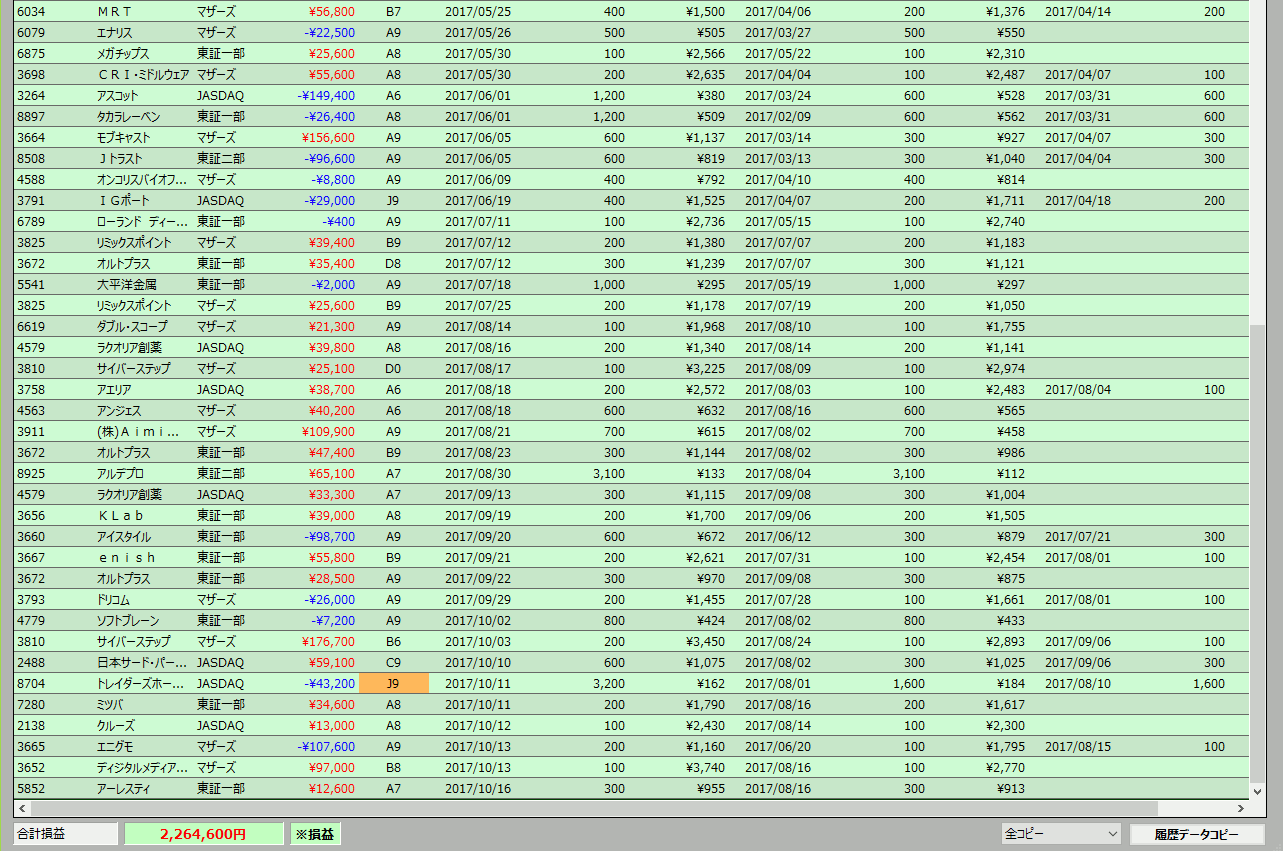
Task: Click the horizontal scrollbar thumb
Action: (x=593, y=808)
